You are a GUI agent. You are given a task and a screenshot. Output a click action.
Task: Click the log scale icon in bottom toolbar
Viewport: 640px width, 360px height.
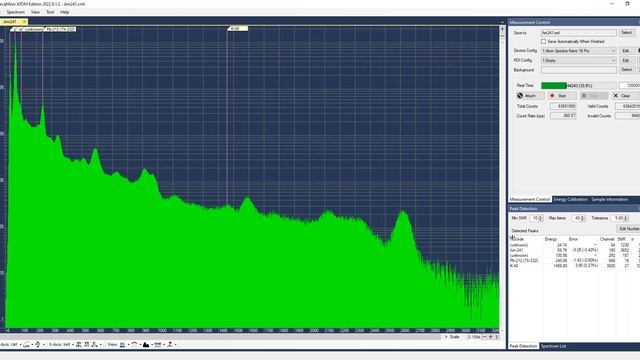pyautogui.click(x=27, y=345)
